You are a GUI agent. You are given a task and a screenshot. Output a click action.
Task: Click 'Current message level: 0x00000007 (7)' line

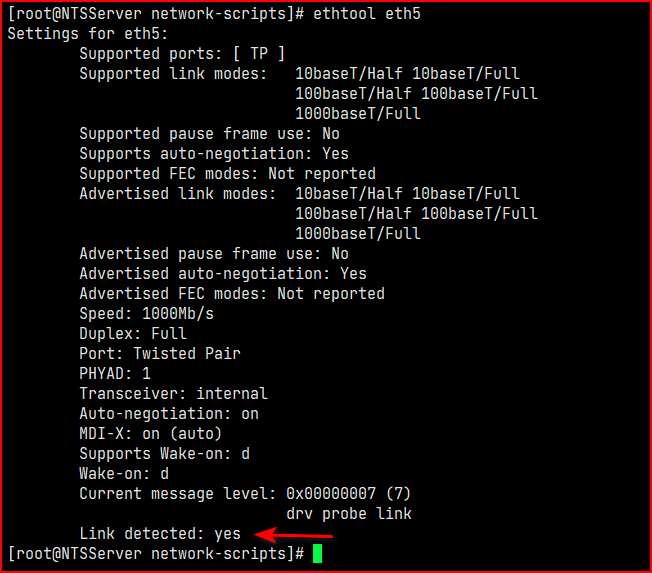pyautogui.click(x=245, y=493)
